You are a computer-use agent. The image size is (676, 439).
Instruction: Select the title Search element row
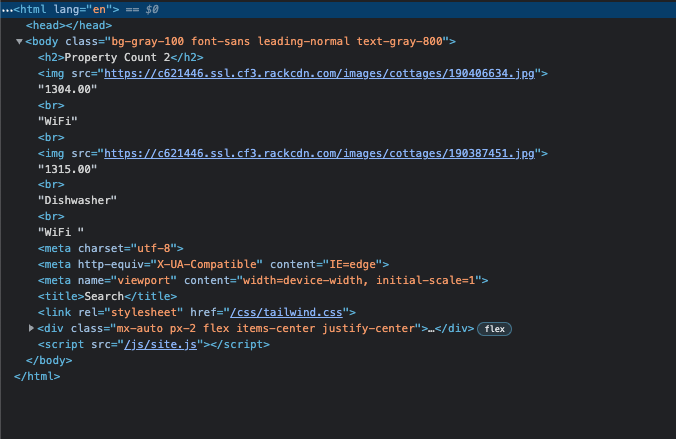click(x=338, y=296)
